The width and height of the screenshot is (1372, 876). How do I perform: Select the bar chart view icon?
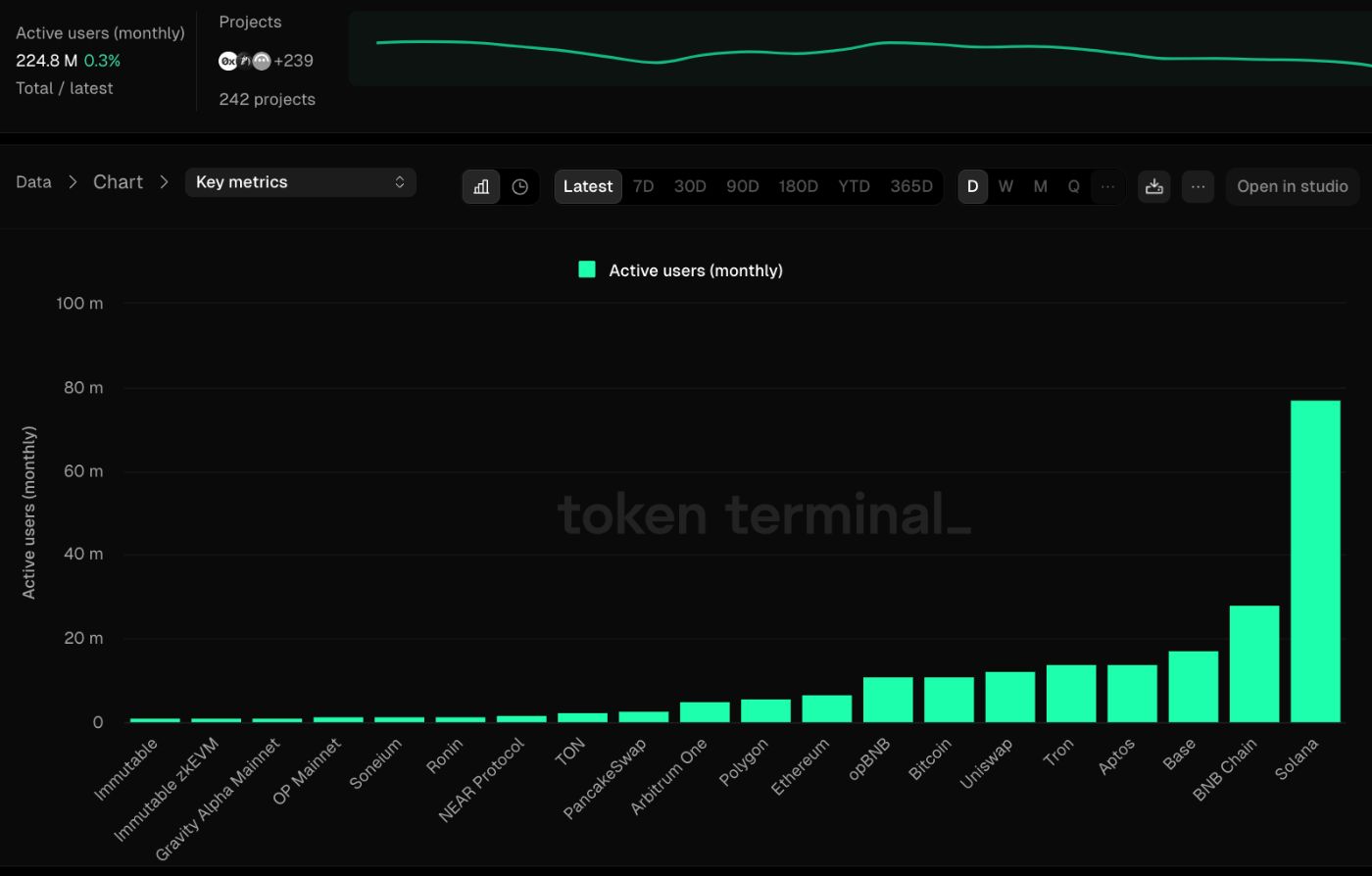480,186
